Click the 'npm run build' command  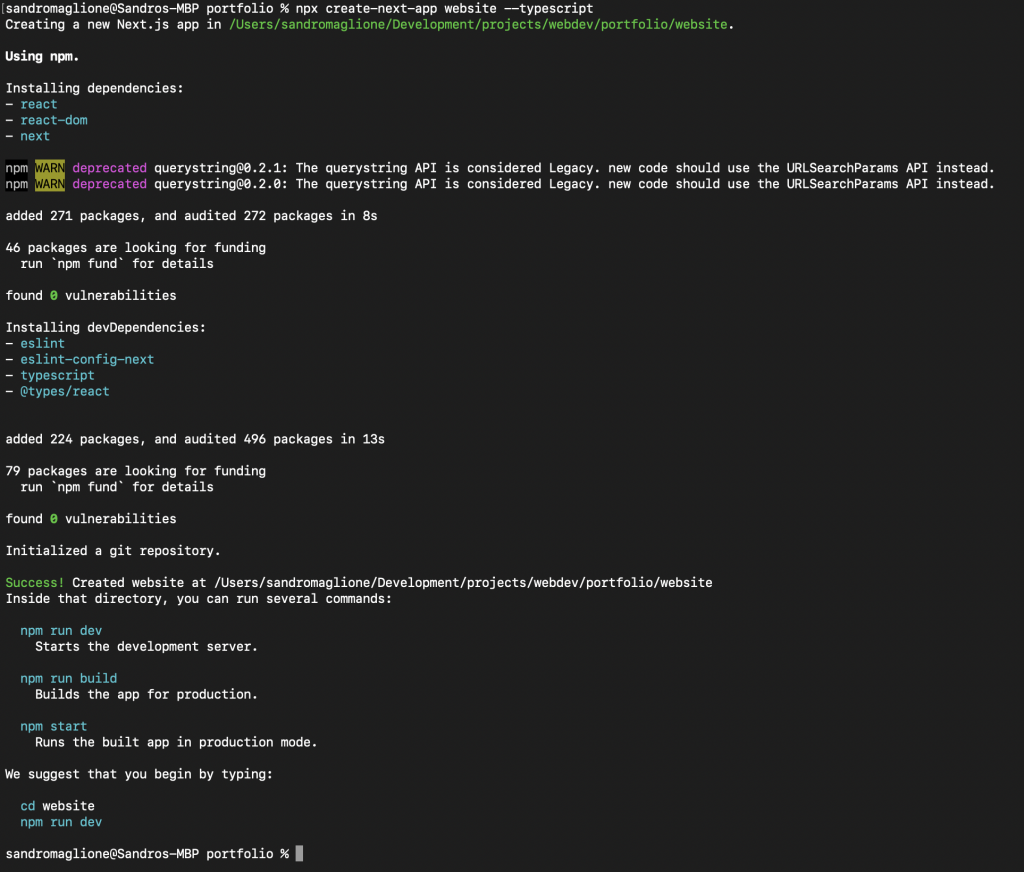[x=69, y=678]
